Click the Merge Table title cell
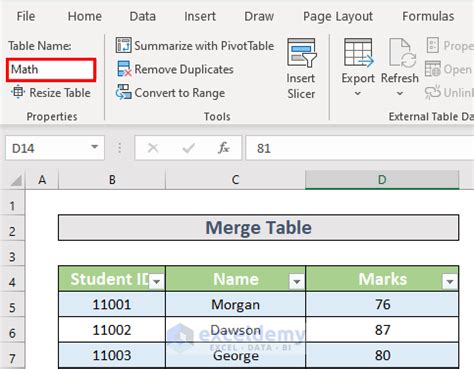Image resolution: width=474 pixels, height=369 pixels. (259, 228)
